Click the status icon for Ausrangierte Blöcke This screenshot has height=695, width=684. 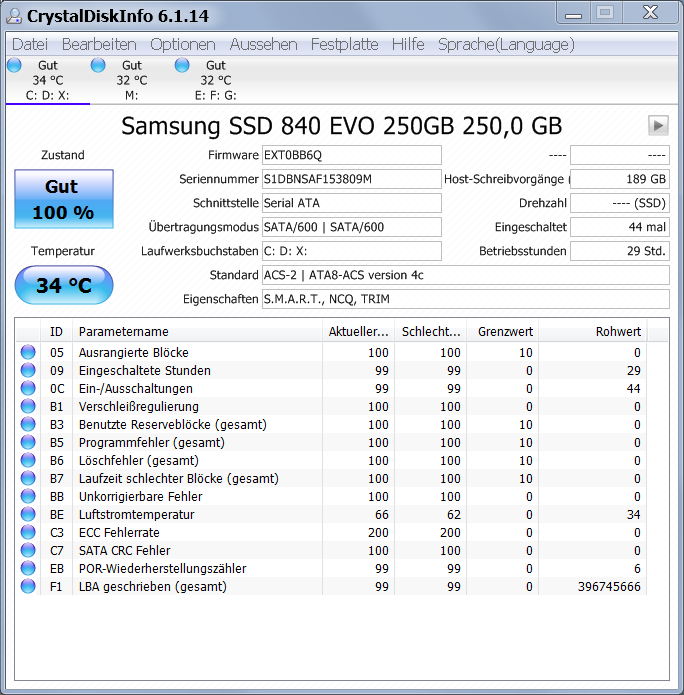pyautogui.click(x=28, y=352)
